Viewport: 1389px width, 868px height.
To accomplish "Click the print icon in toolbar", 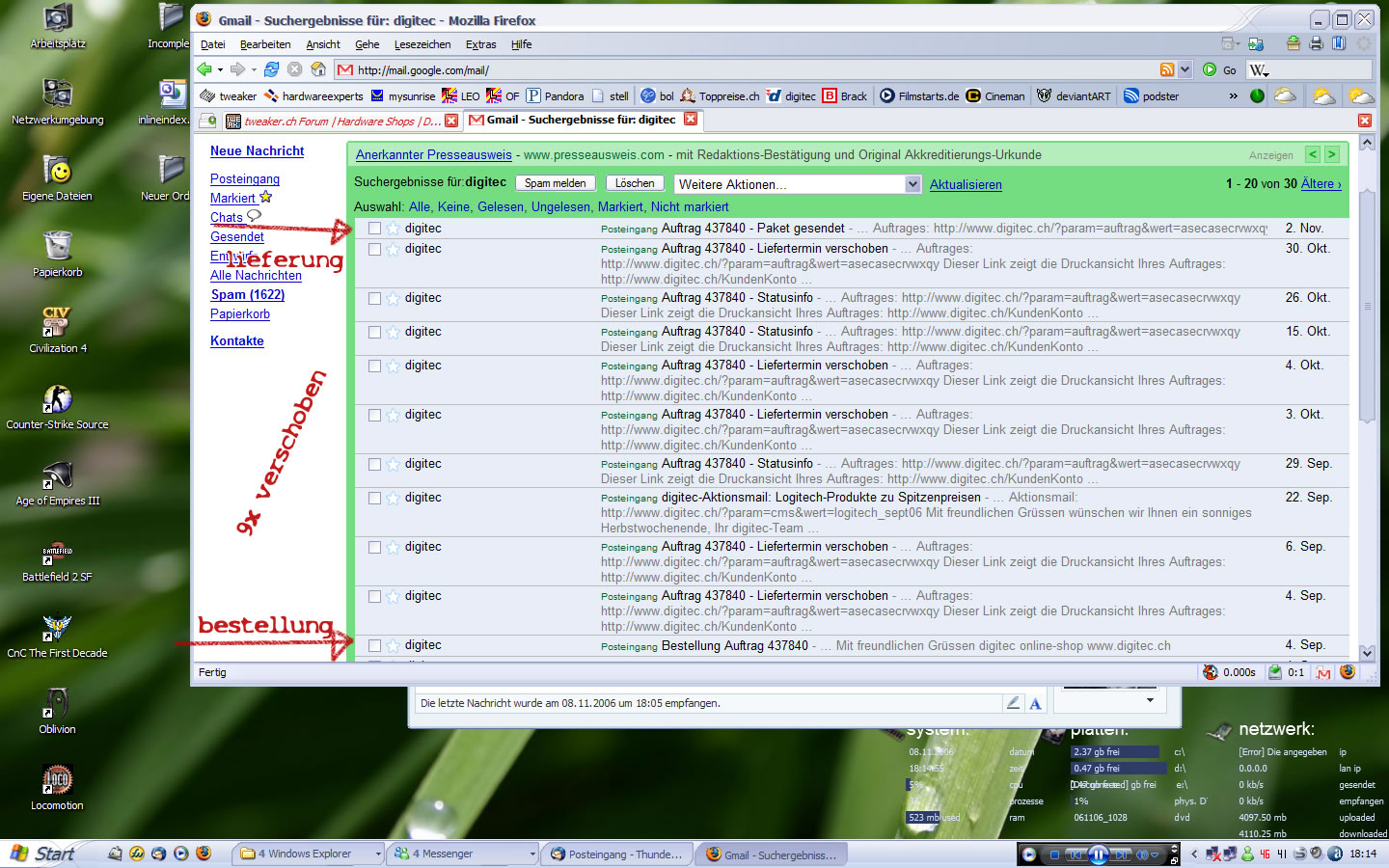I will [1316, 43].
